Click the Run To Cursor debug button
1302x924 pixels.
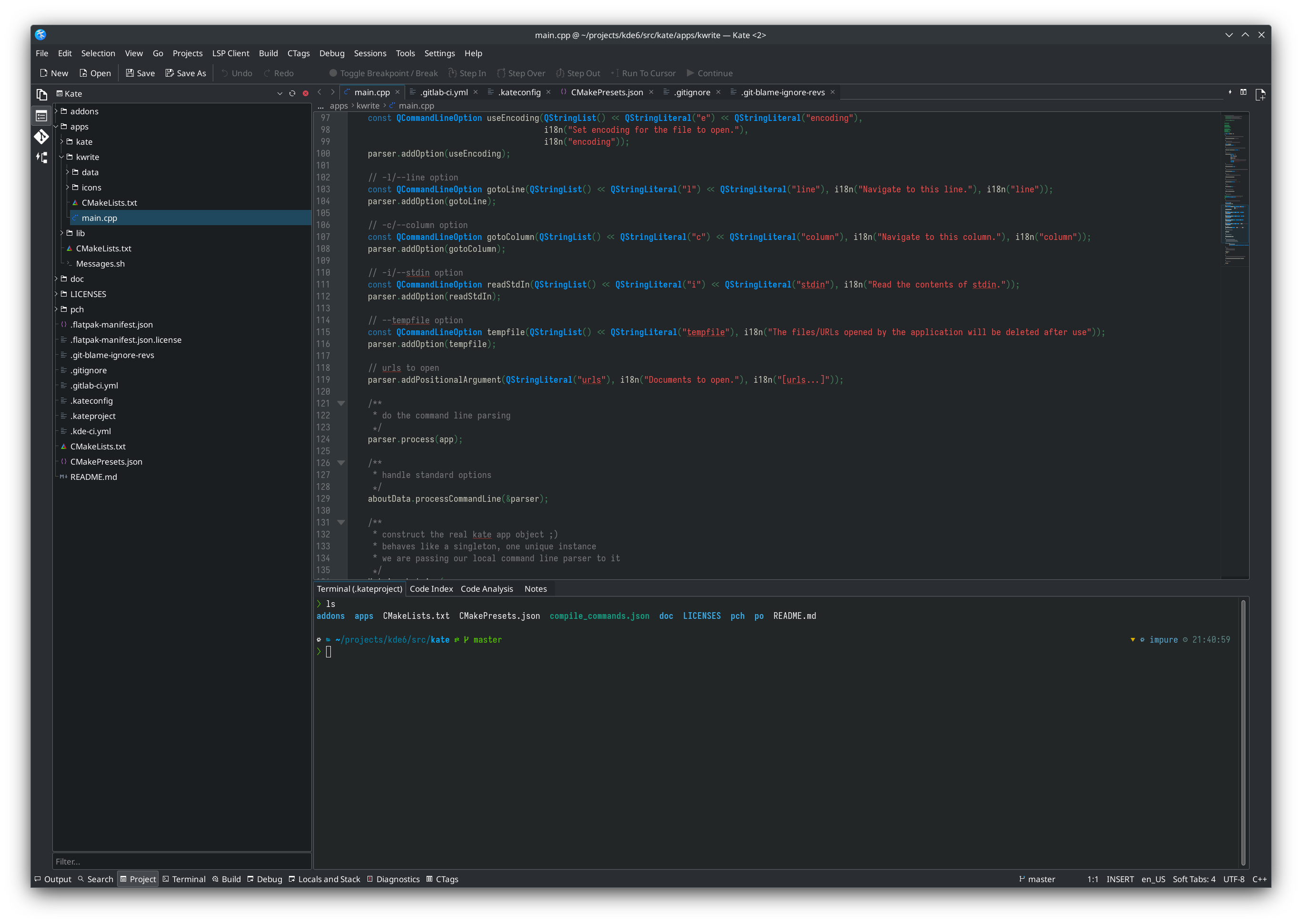[x=643, y=73]
